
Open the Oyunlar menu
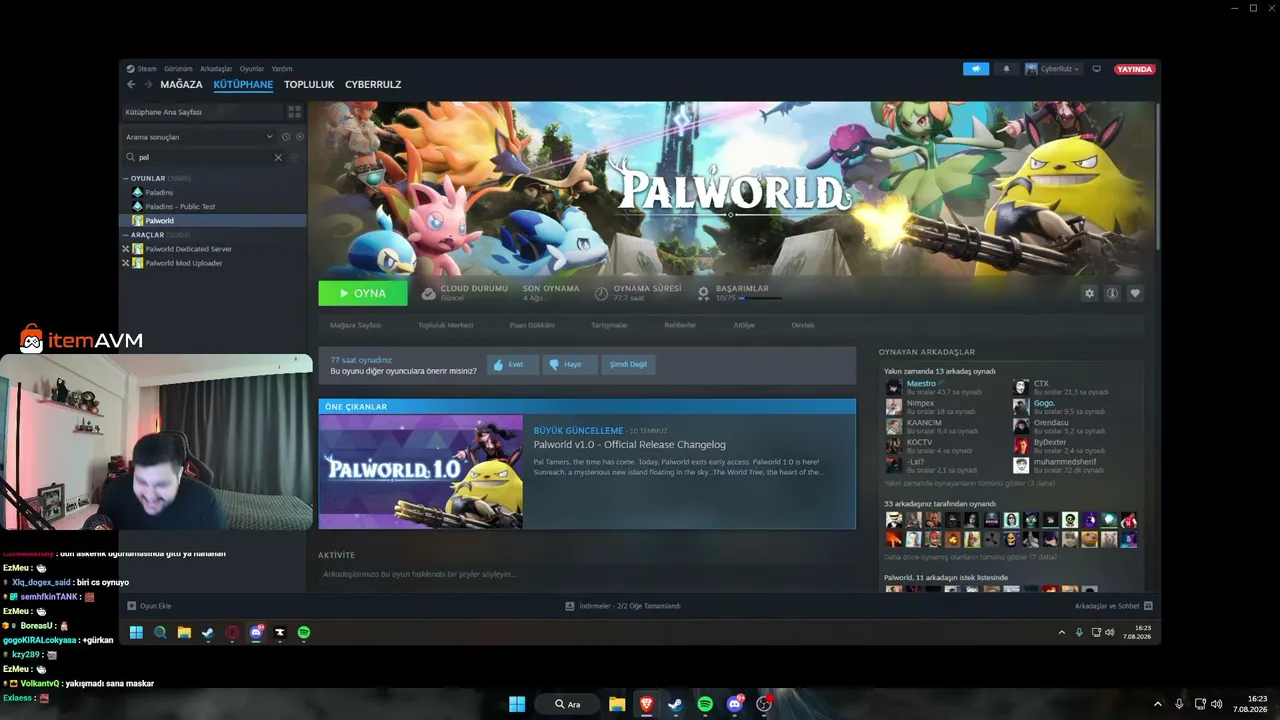pos(252,69)
